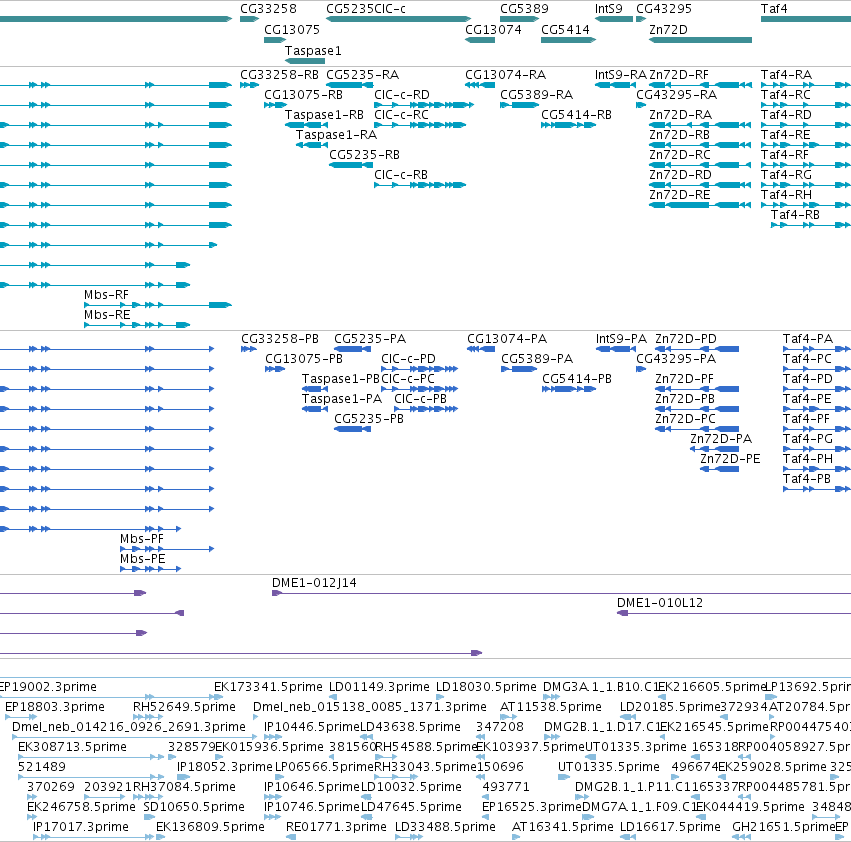This screenshot has height=842, width=851.
Task: Click the AT11538.5prime EST
Action: pyautogui.click(x=509, y=717)
